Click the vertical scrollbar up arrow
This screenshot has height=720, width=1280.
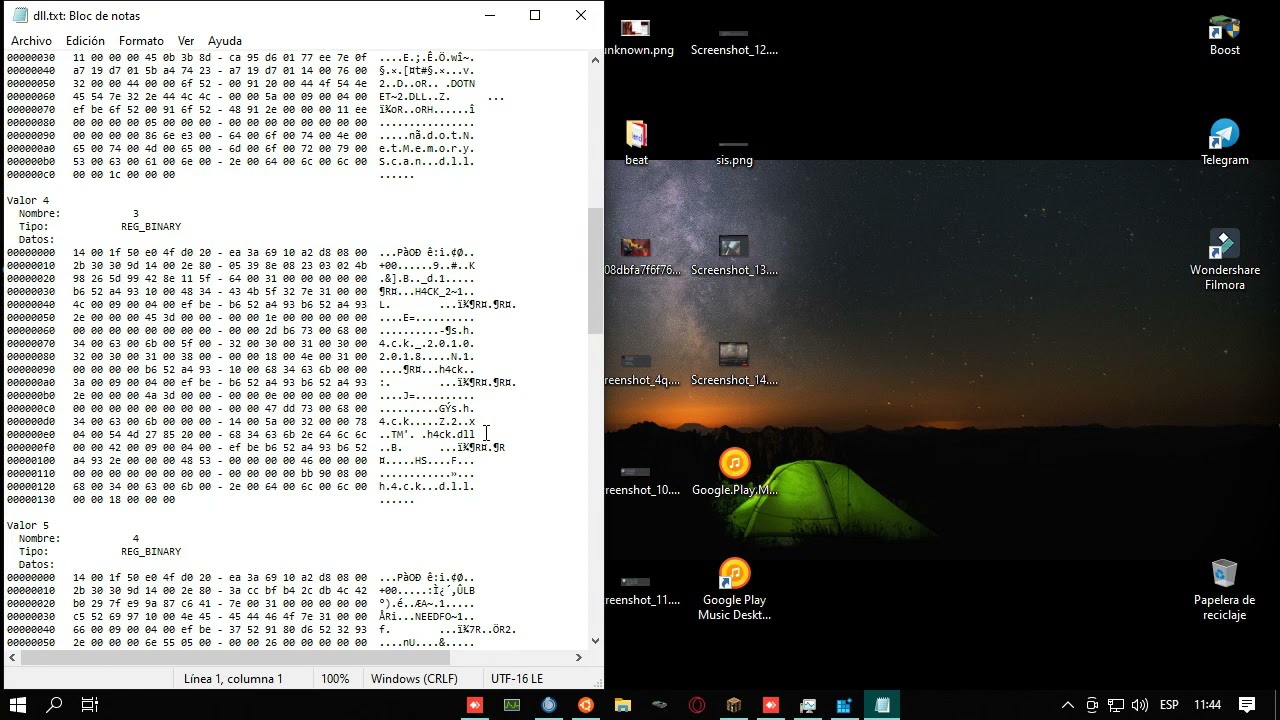(595, 60)
